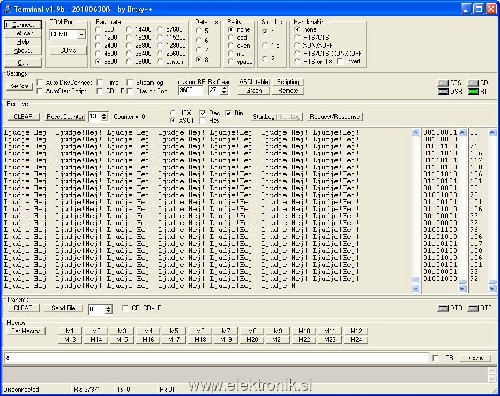500x396 pixels.
Task: Click the Set font button
Action: pyautogui.click(x=20, y=86)
